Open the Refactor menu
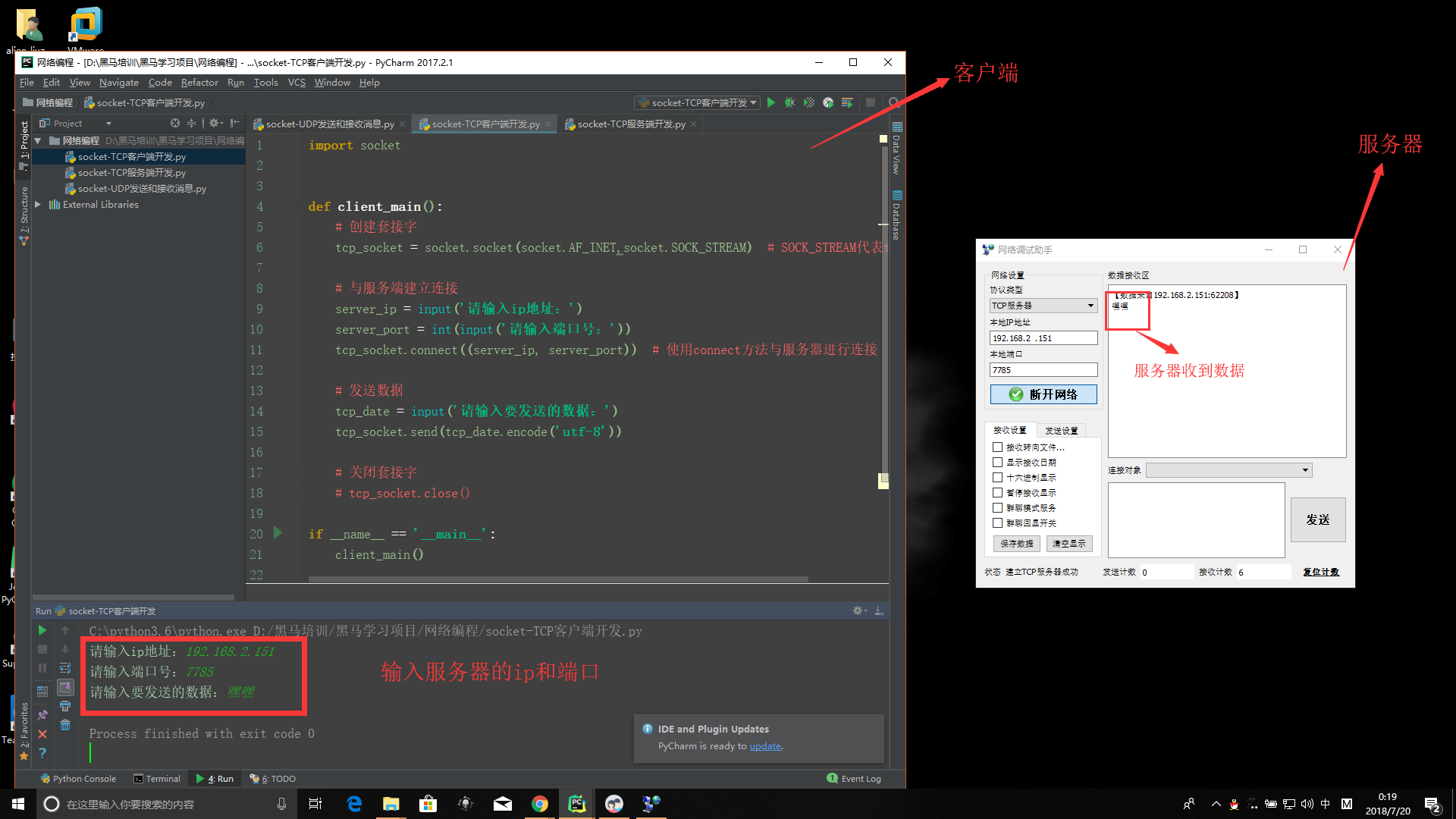 (199, 83)
